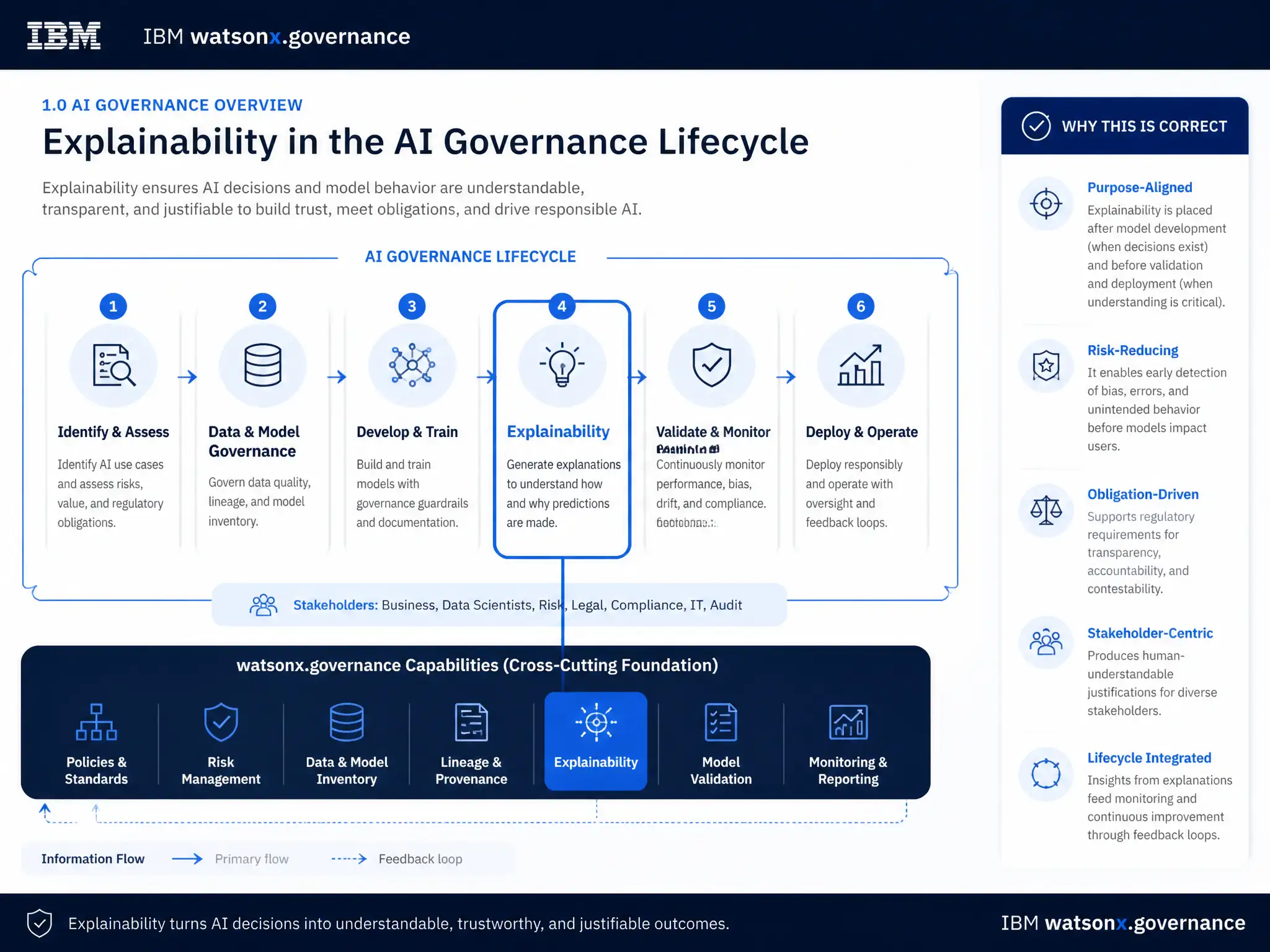
Task: Click the Risk-Reducing star badge icon
Action: pyautogui.click(x=1046, y=366)
